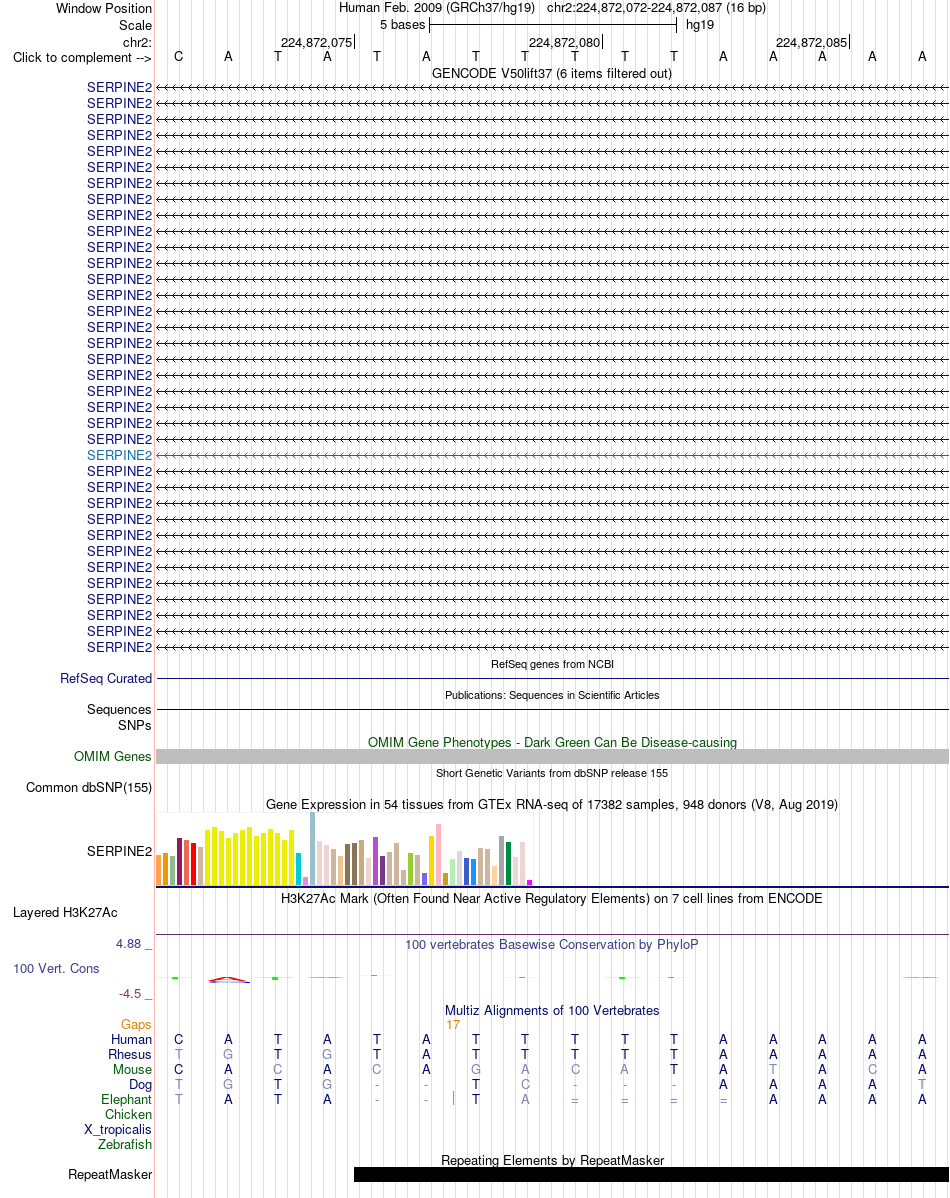Click the Zebrafish alignment row label
This screenshot has height=1198, width=950.
point(125,1145)
